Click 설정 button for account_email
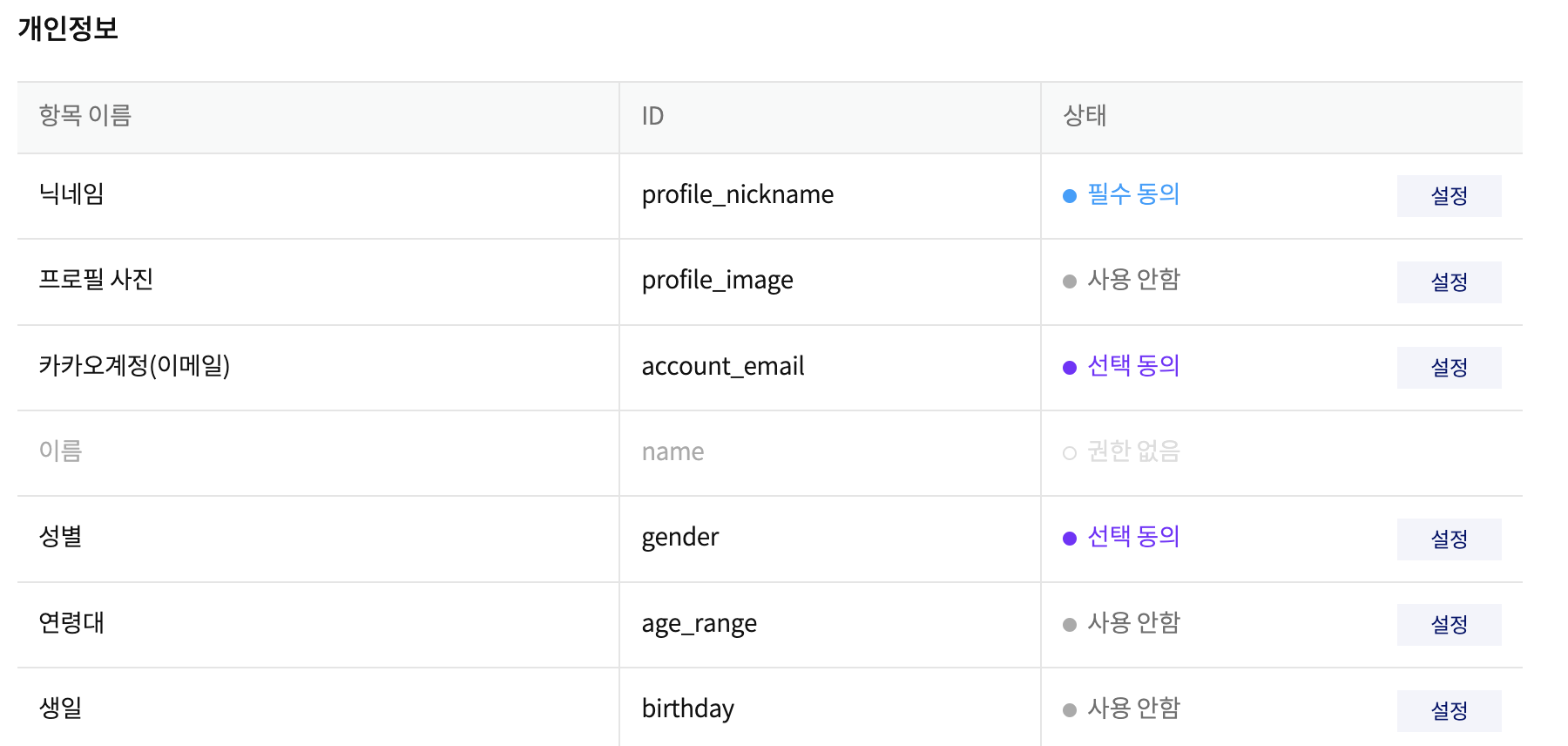This screenshot has width=1568, height=746. pos(1449,368)
